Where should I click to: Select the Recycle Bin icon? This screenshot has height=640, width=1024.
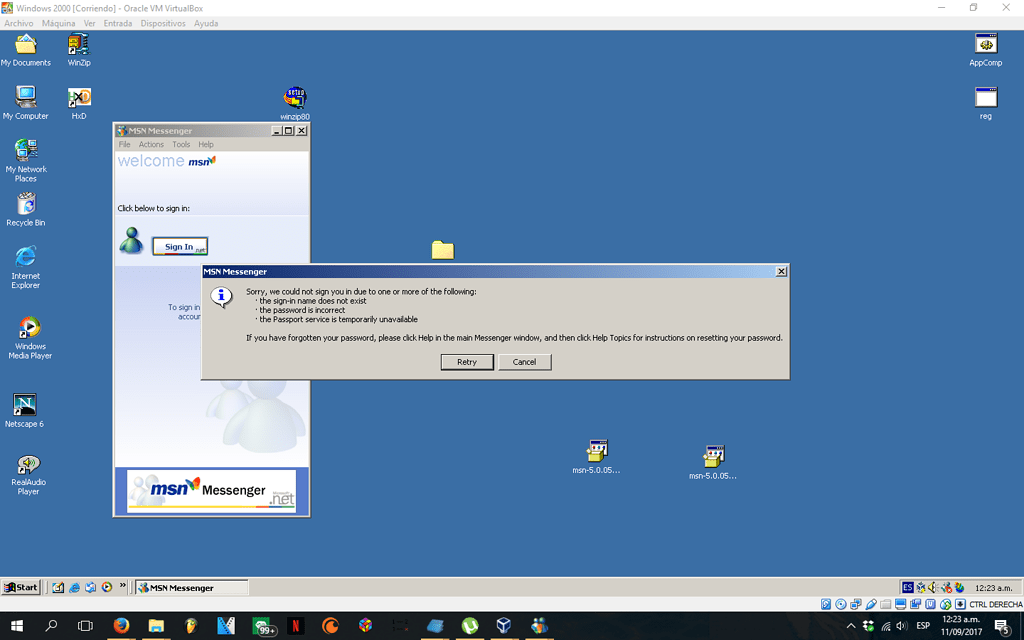26,210
